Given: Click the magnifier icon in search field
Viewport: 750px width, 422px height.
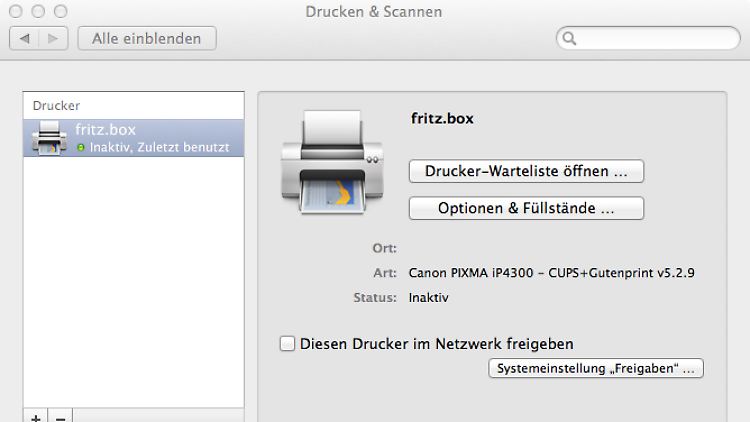Looking at the screenshot, I should tap(570, 39).
